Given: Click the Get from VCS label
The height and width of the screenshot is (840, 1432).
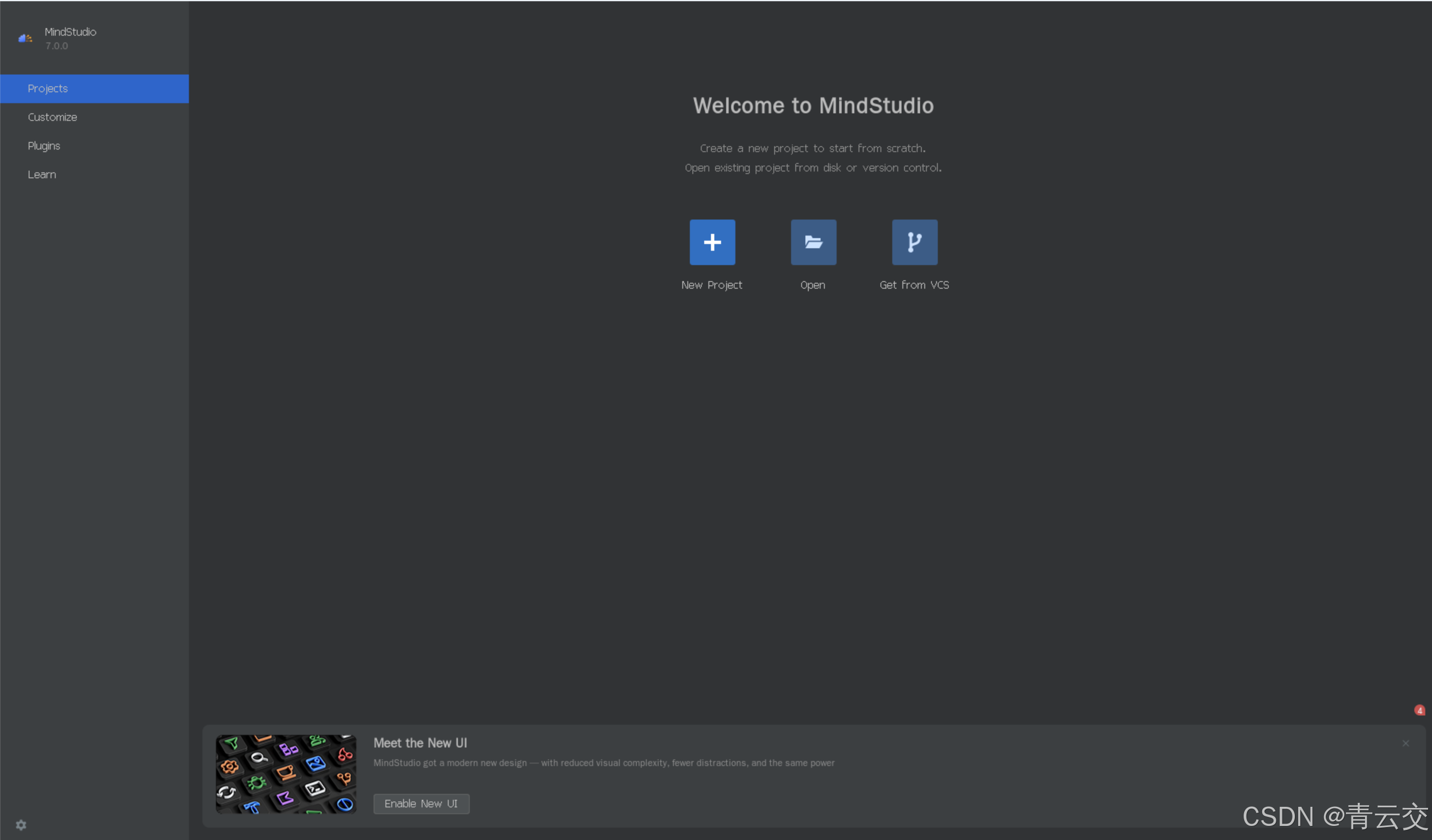Looking at the screenshot, I should tap(914, 285).
